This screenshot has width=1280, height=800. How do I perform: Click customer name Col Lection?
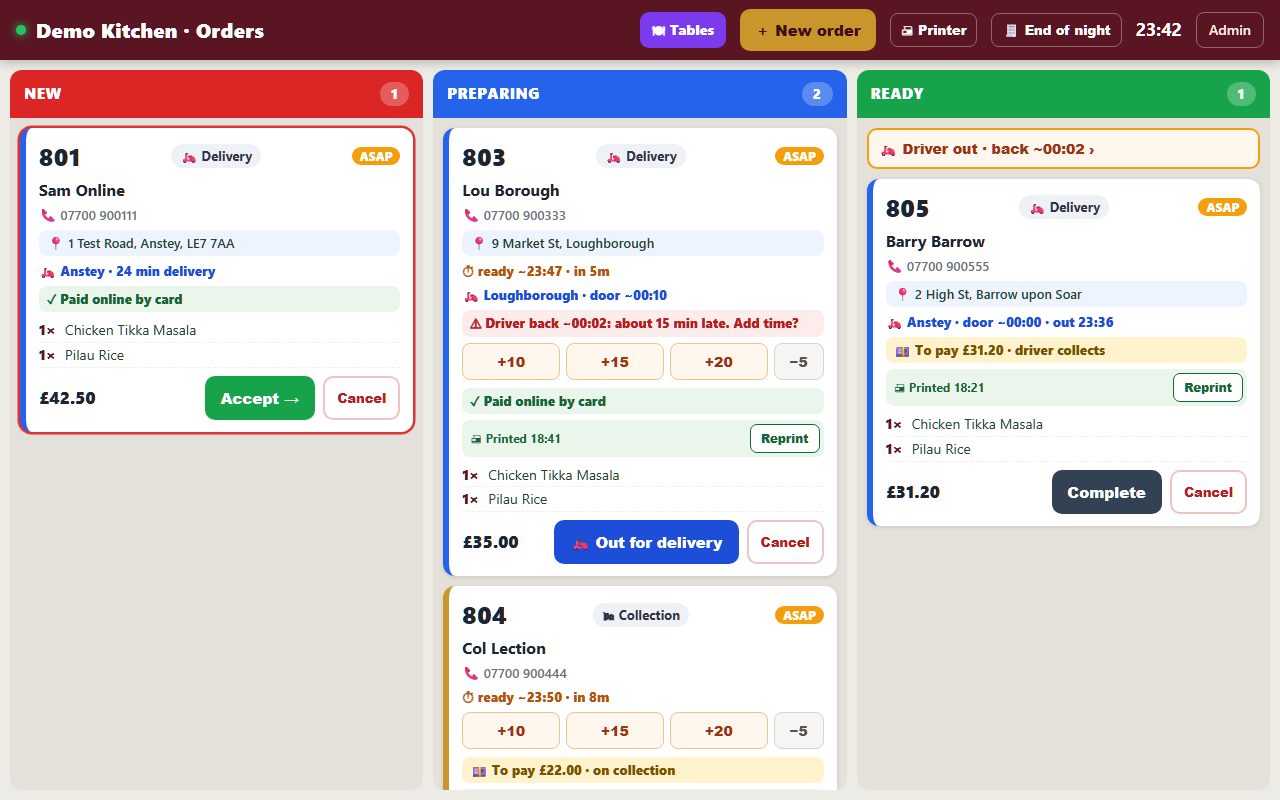coord(504,648)
